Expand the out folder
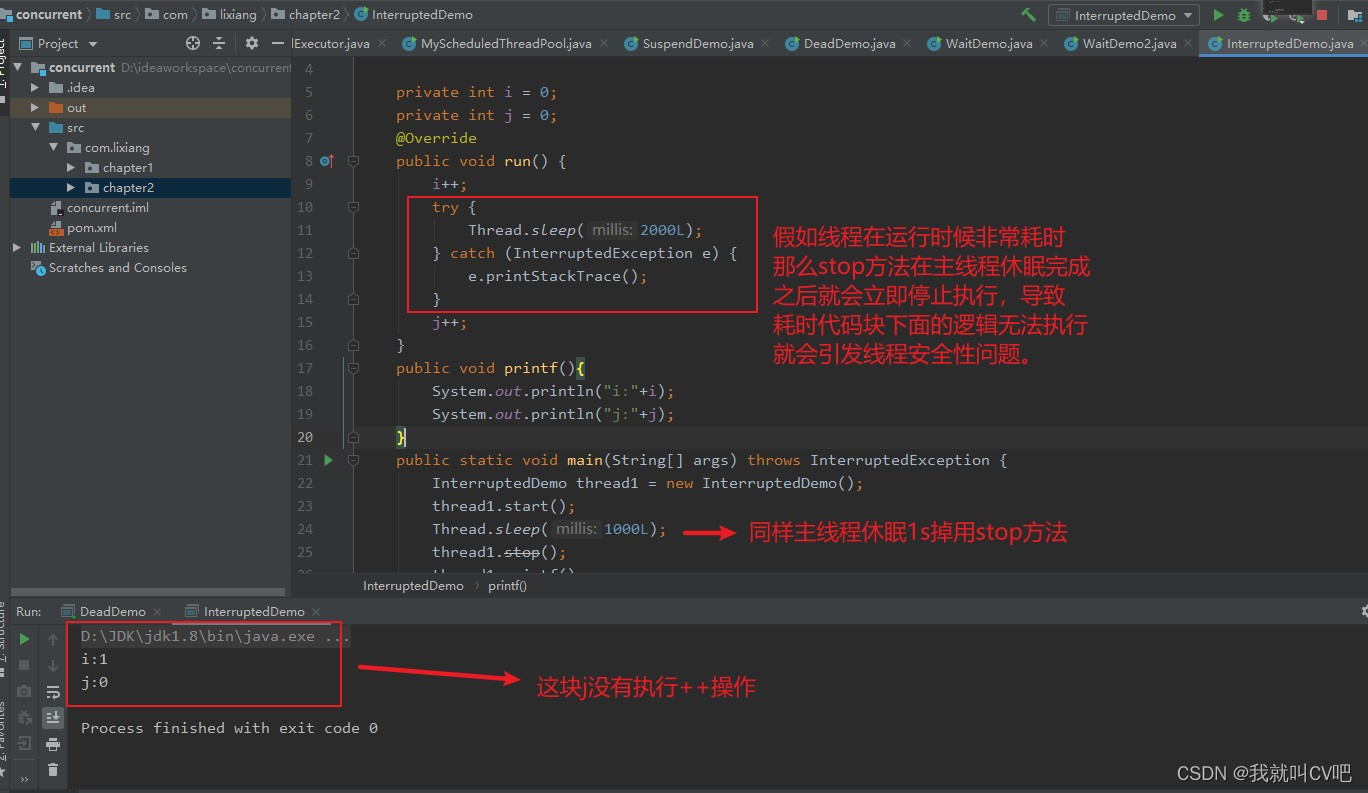 coord(36,108)
